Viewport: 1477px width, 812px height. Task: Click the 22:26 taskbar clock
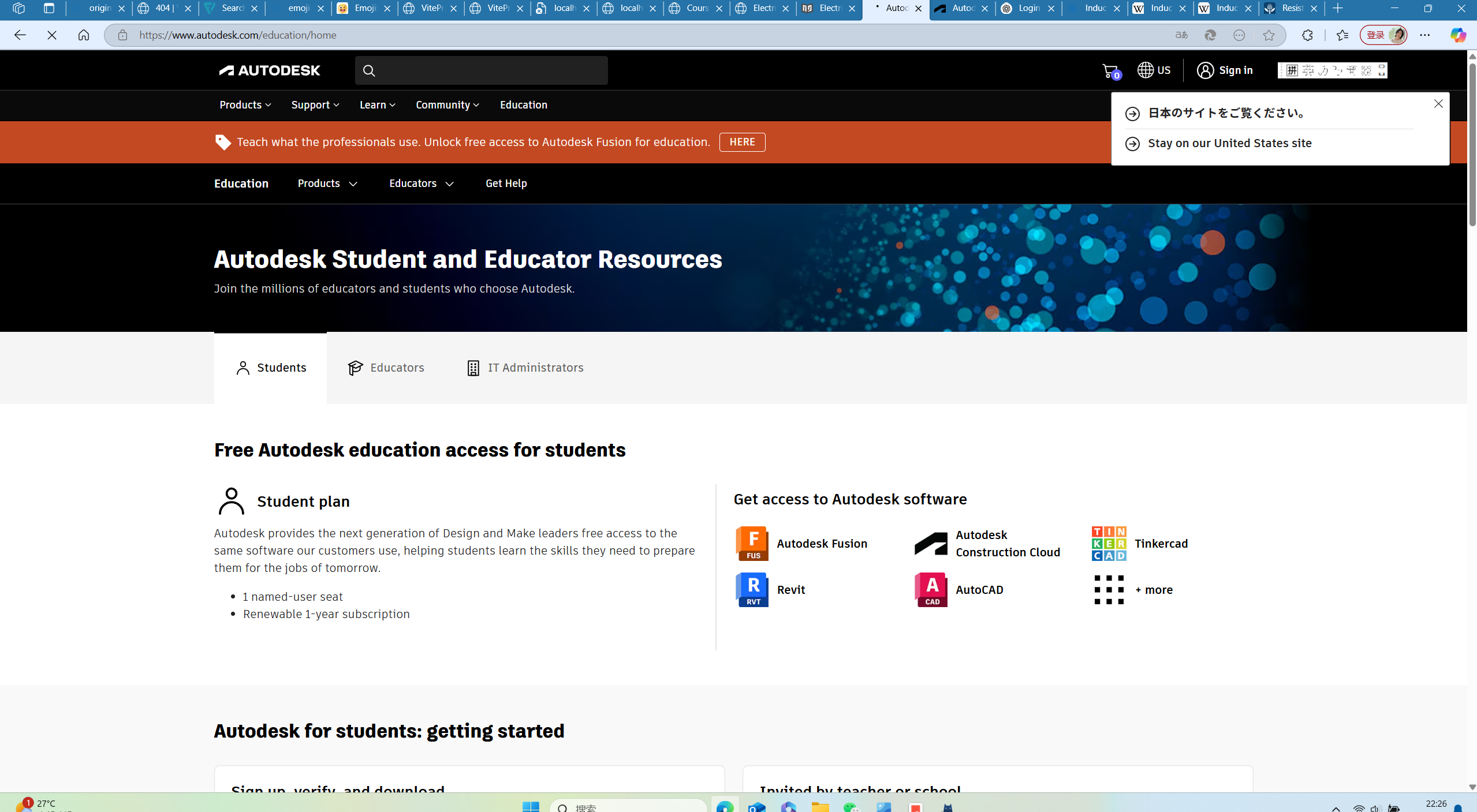pyautogui.click(x=1435, y=804)
